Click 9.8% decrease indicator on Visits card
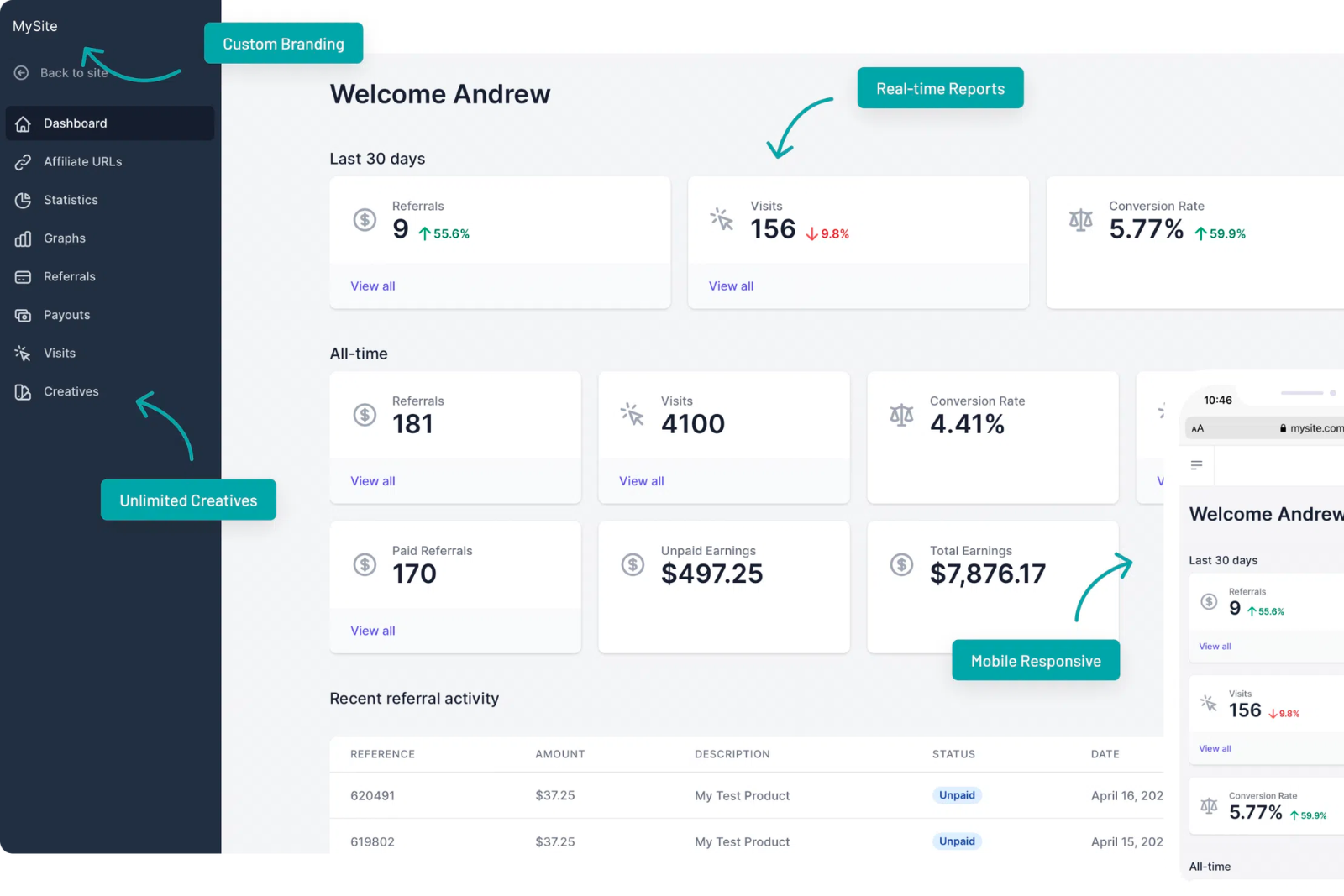This screenshot has width=1344, height=896. click(x=827, y=234)
